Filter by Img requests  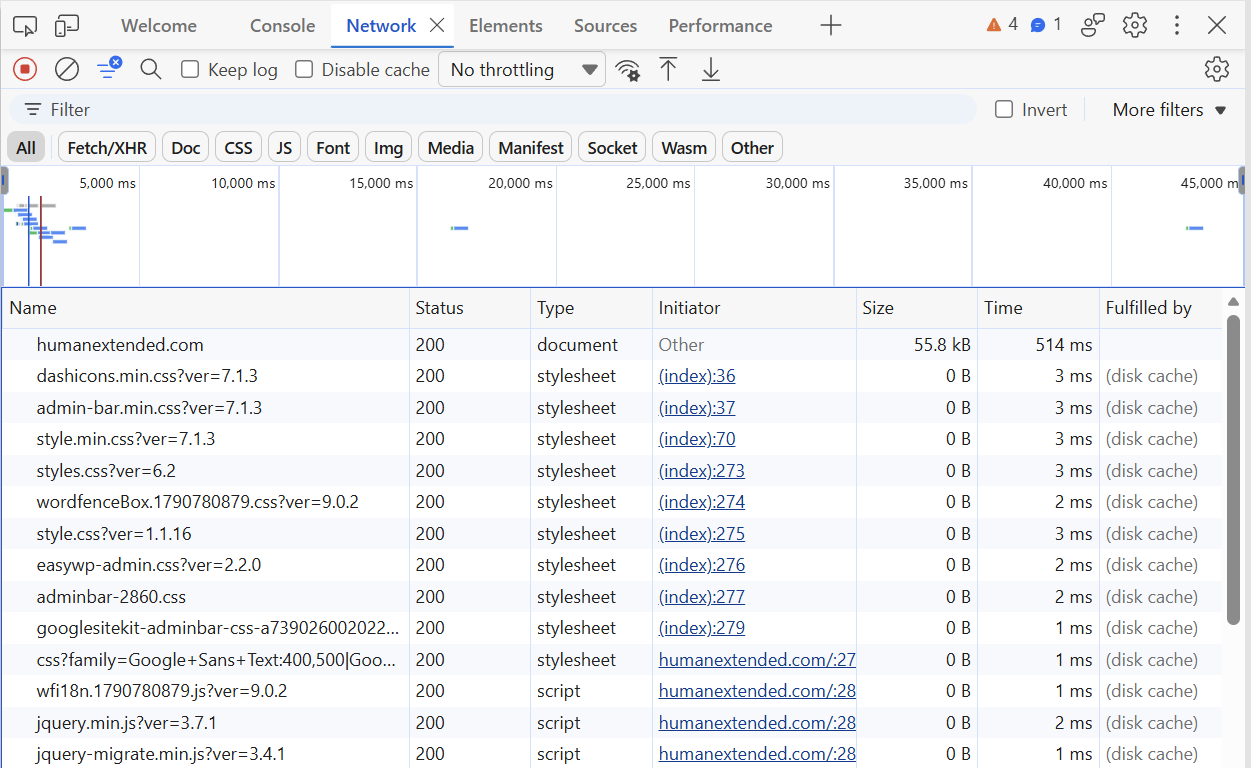point(389,148)
